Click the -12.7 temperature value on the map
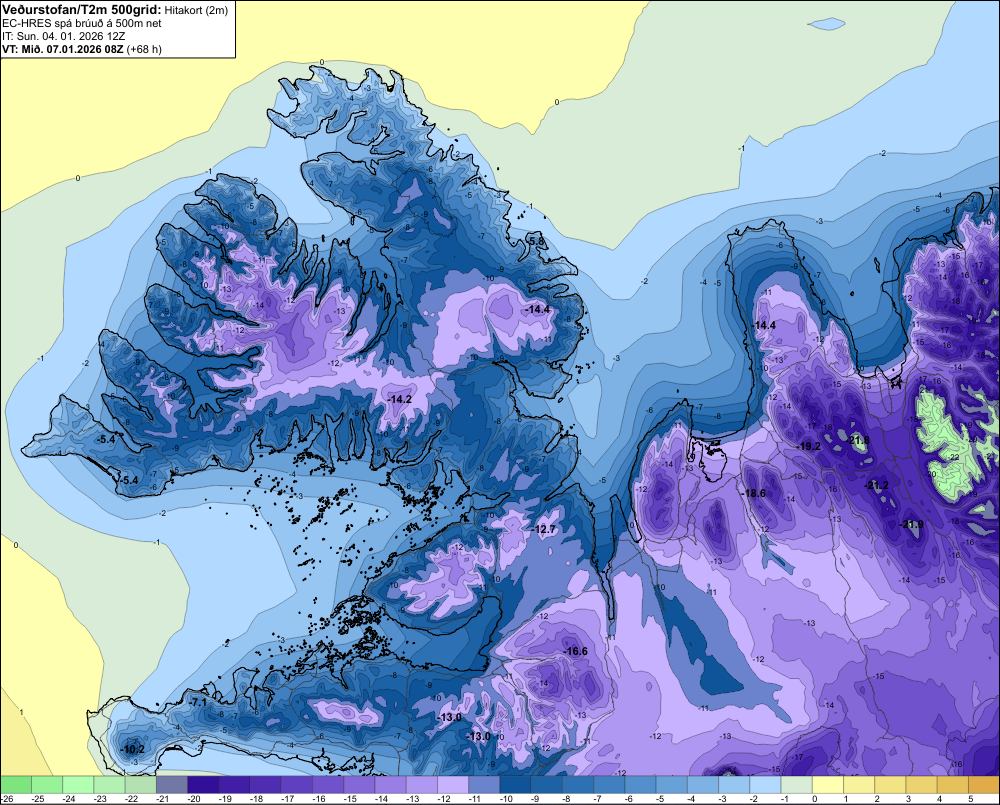1000x805 pixels. click(x=545, y=529)
